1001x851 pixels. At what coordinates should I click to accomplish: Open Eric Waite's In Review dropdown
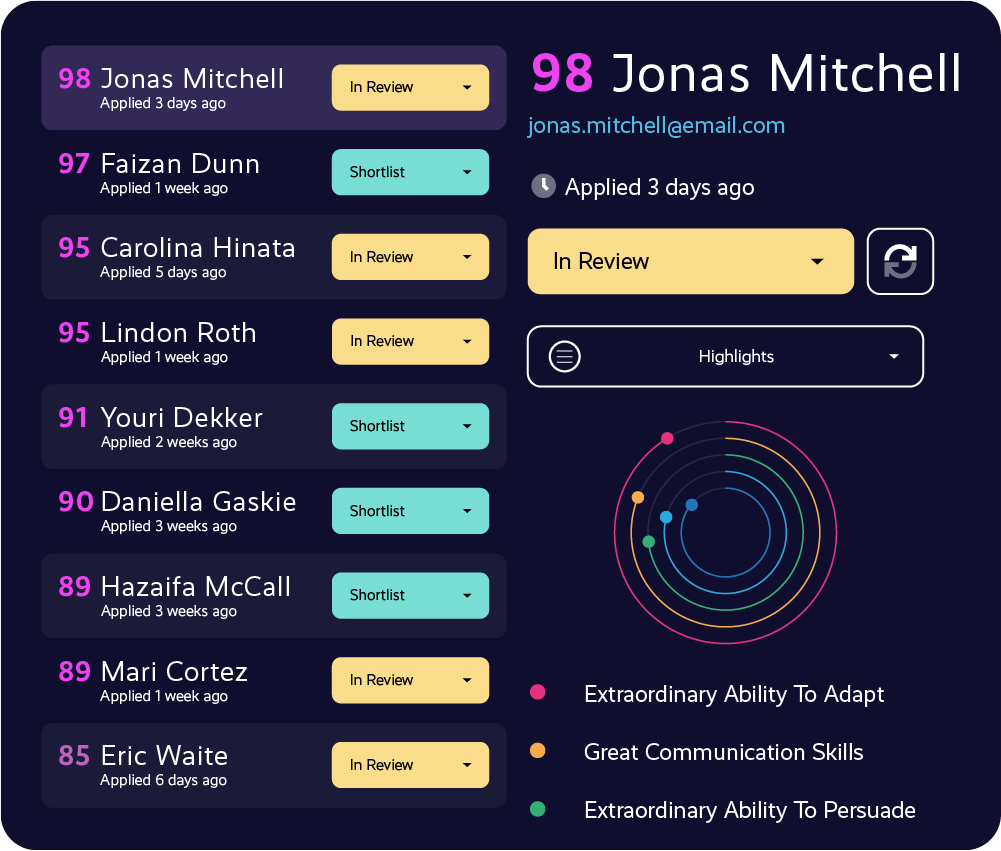(x=410, y=765)
